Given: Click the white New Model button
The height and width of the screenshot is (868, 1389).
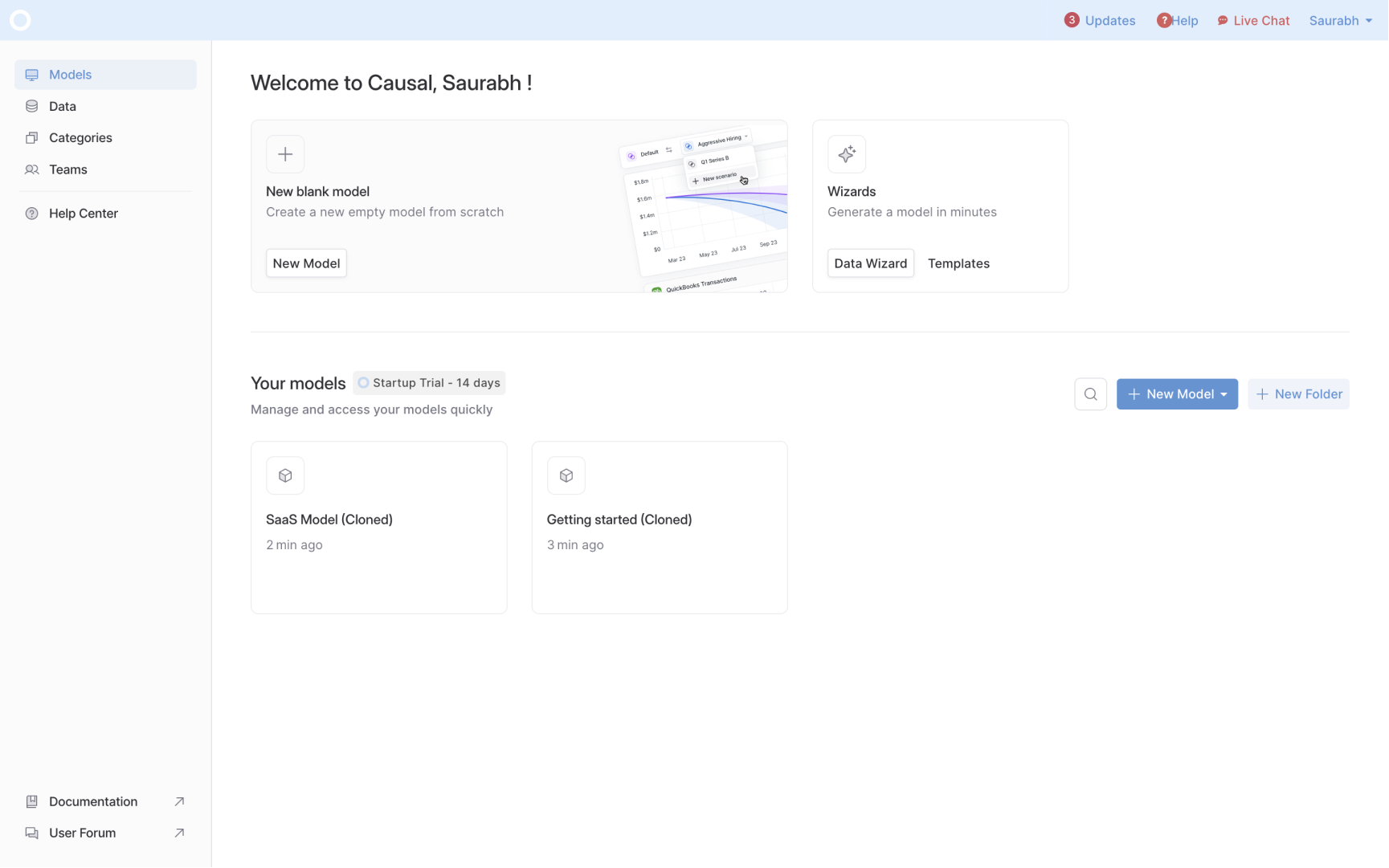Looking at the screenshot, I should click(306, 263).
